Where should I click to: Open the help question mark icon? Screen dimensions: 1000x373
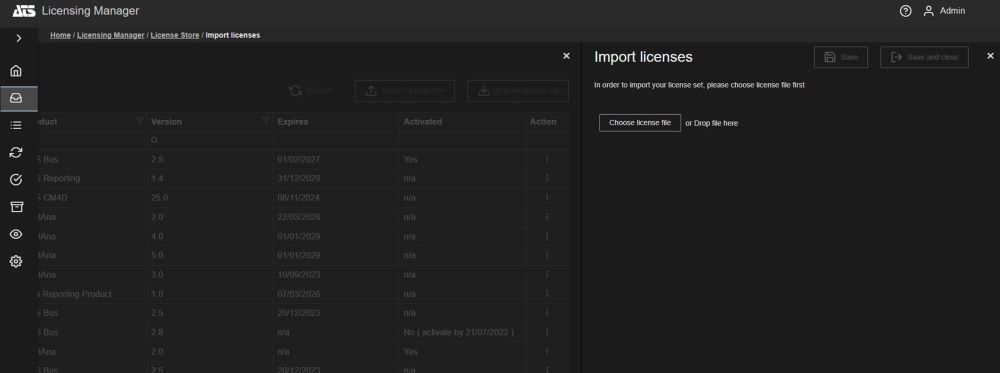pos(906,11)
